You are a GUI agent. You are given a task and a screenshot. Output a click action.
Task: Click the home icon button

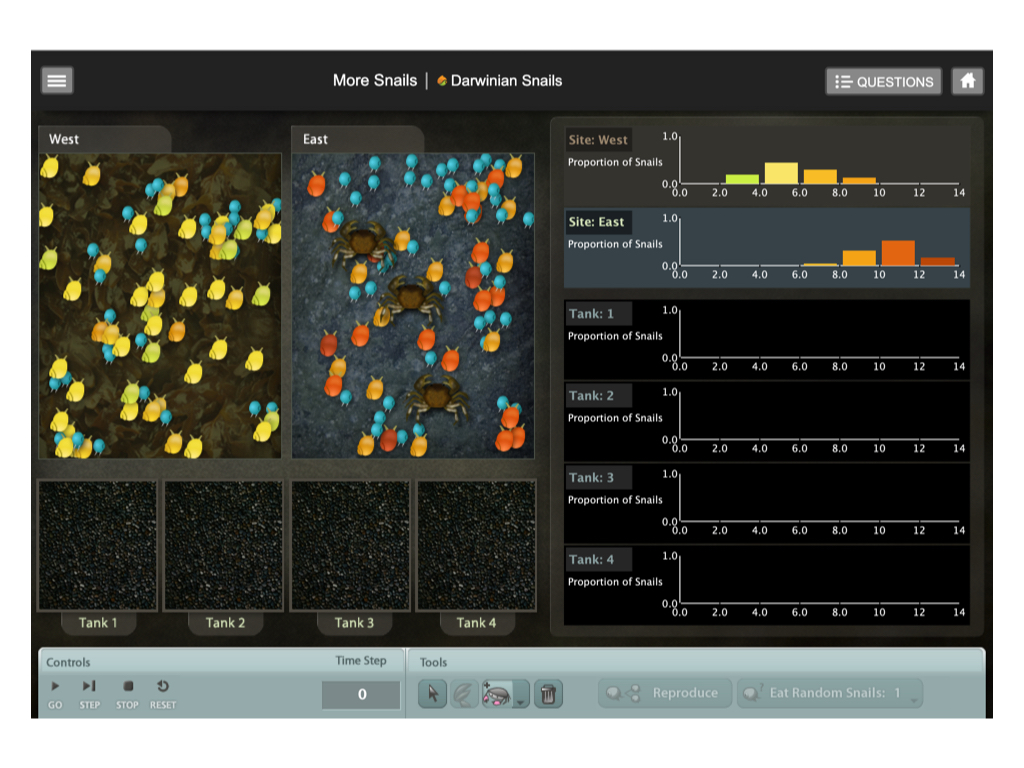point(967,81)
